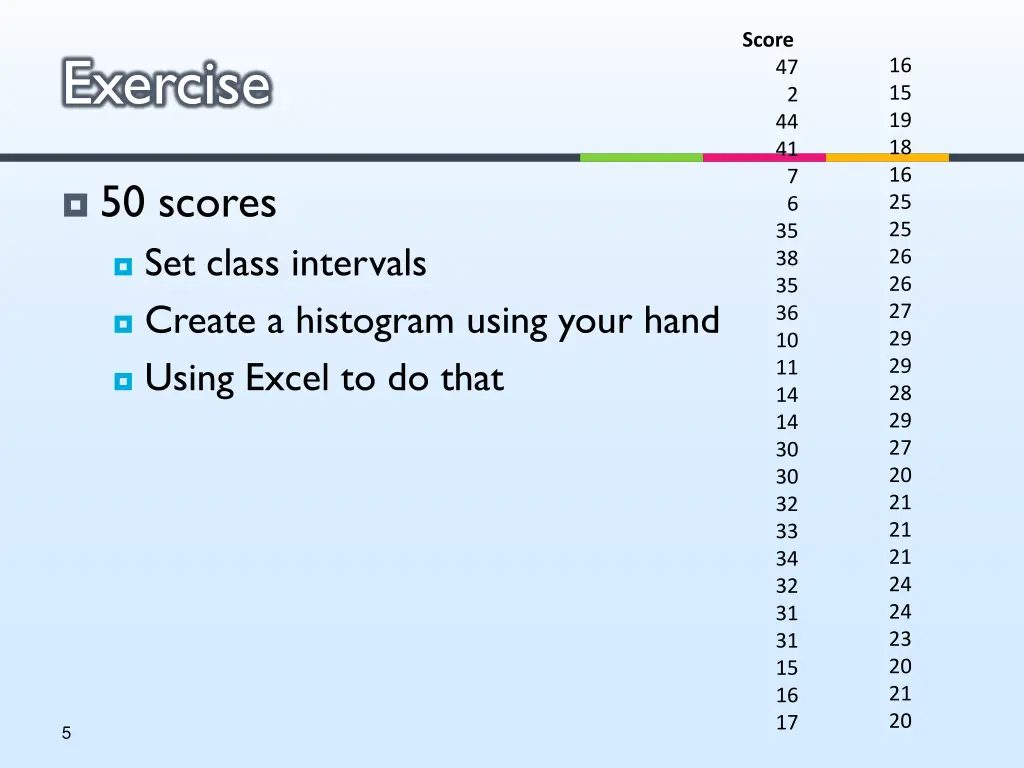
Task: Click the score value 47 under Score header
Action: (x=787, y=67)
